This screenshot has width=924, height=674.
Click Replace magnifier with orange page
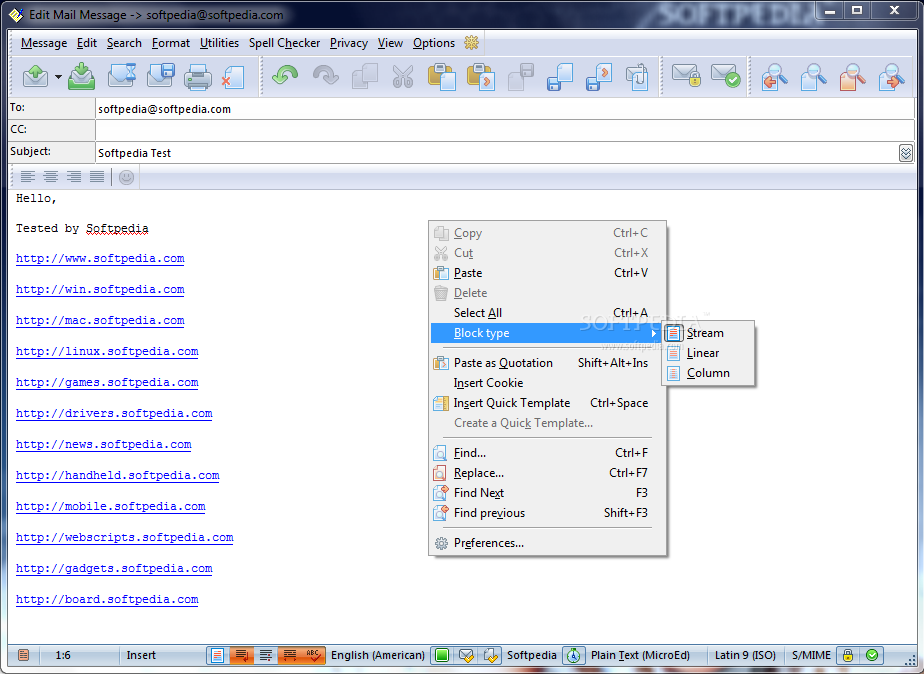853,77
